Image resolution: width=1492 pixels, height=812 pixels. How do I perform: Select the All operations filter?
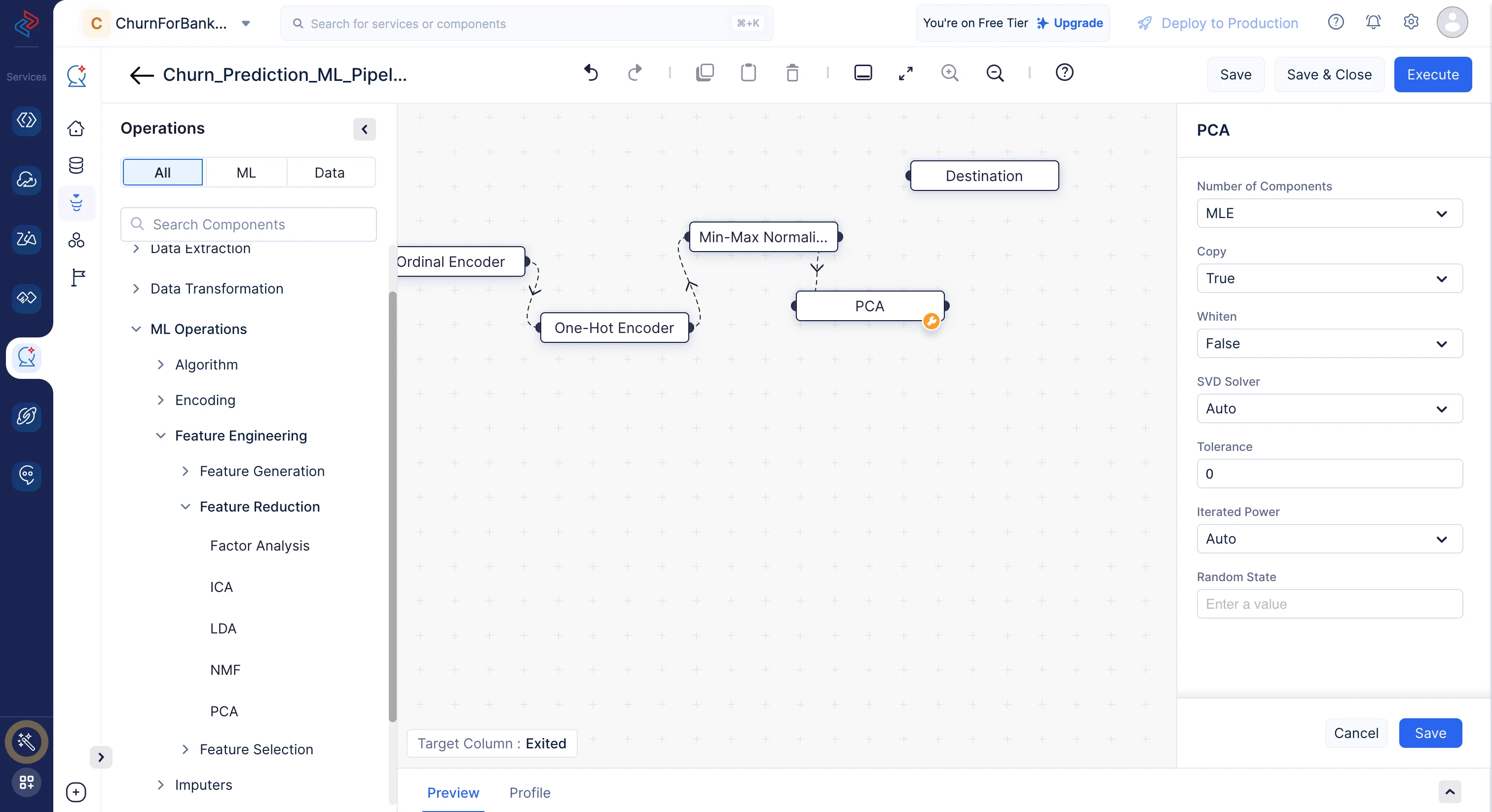point(162,173)
